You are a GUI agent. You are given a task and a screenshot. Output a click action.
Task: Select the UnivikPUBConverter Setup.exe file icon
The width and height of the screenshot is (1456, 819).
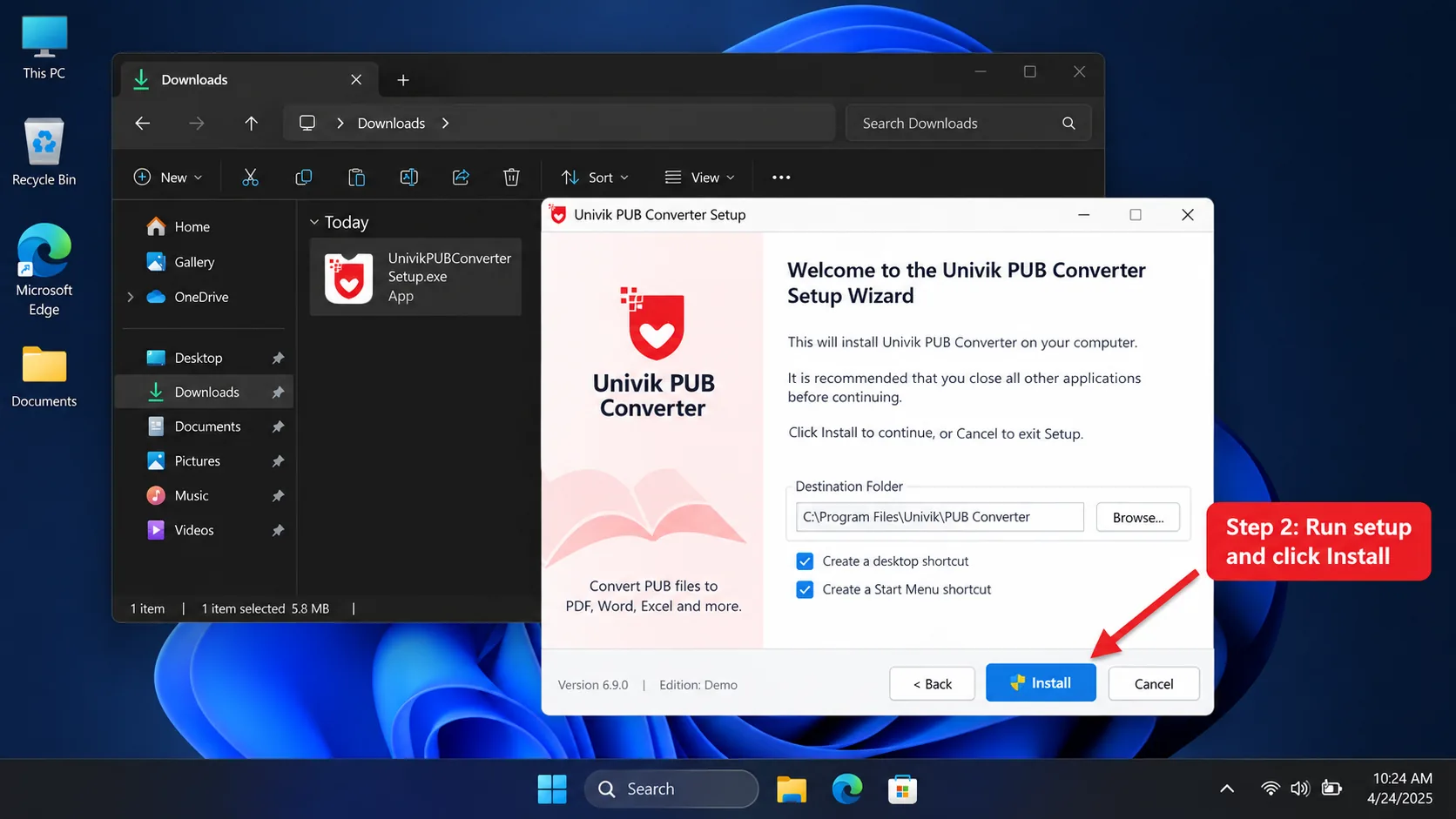(x=349, y=278)
